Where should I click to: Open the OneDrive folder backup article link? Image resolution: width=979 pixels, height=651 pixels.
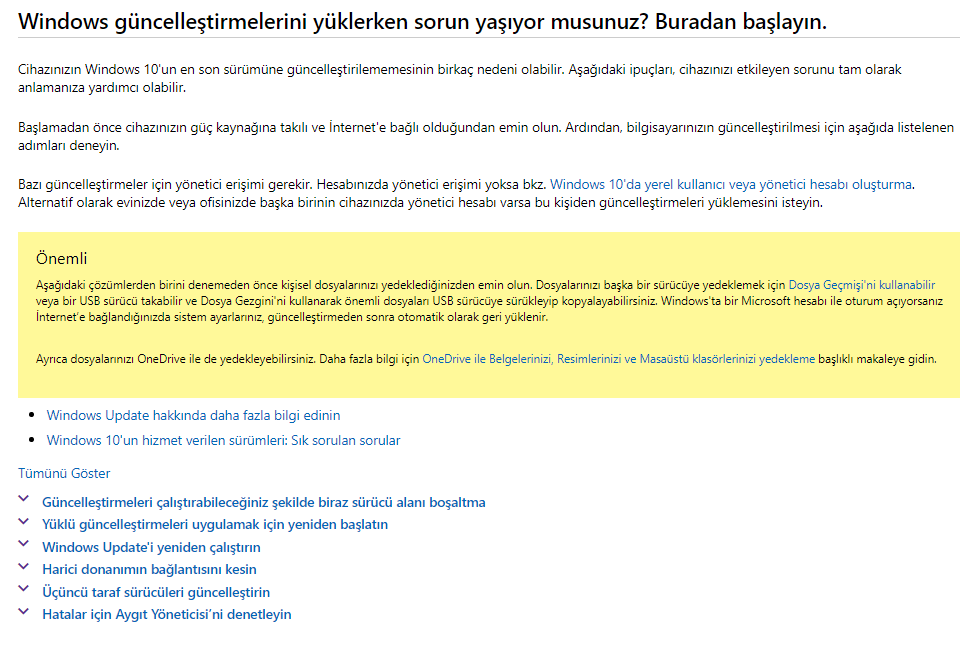[x=618, y=359]
